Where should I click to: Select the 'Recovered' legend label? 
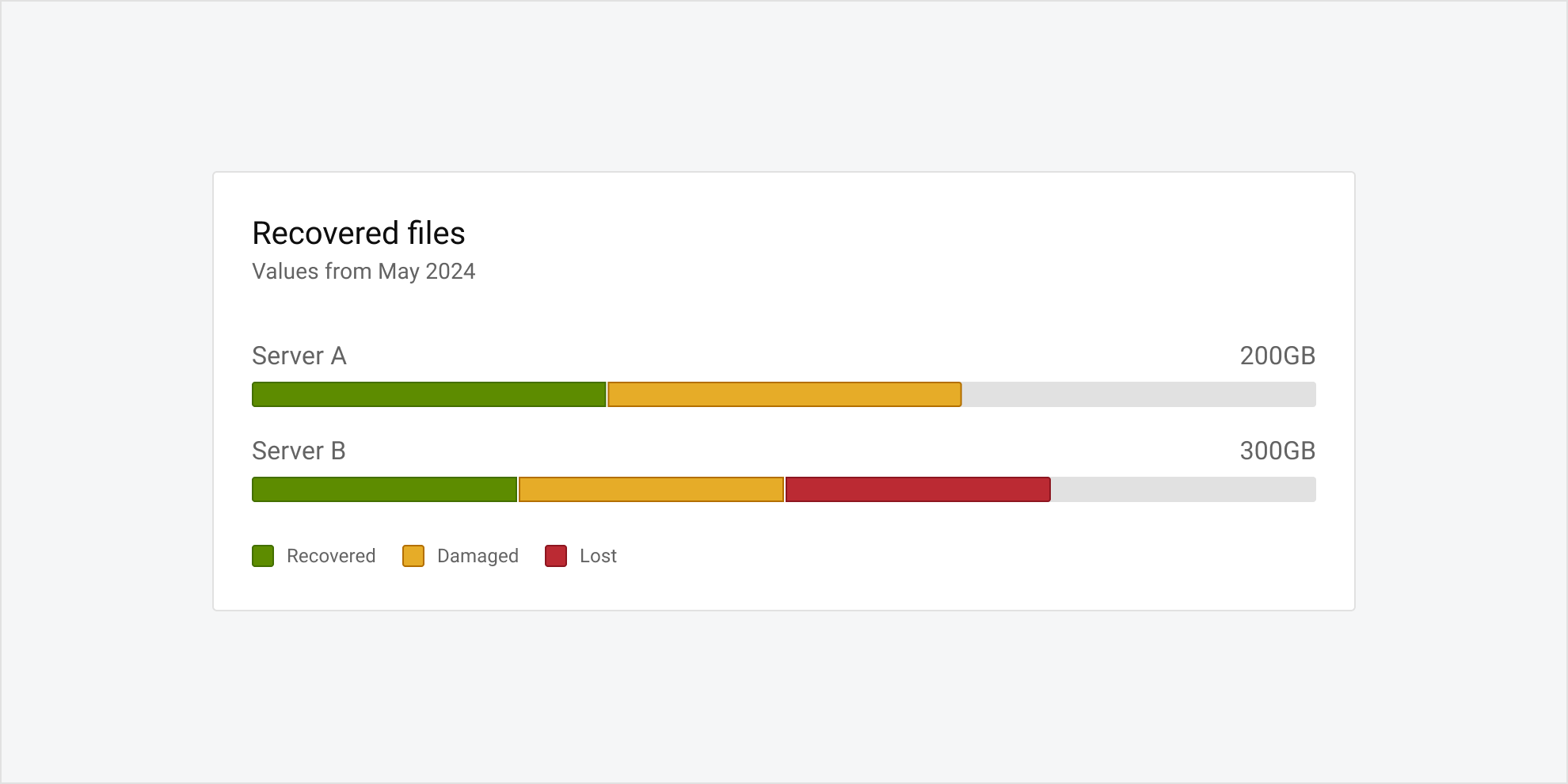pyautogui.click(x=331, y=556)
